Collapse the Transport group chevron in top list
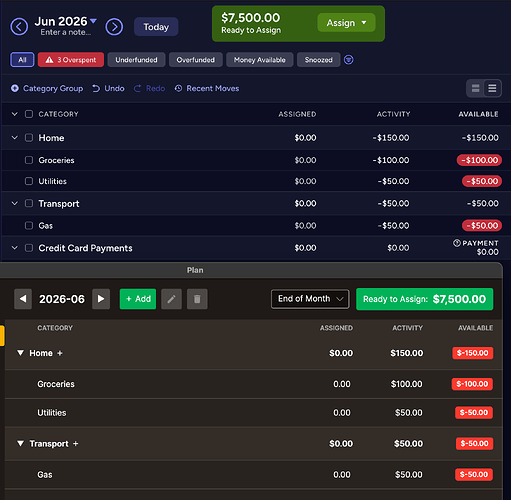 point(15,203)
